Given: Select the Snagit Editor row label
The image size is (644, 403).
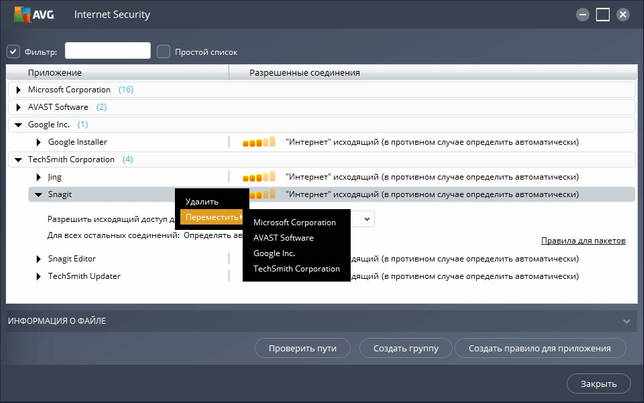Looking at the screenshot, I should [72, 259].
